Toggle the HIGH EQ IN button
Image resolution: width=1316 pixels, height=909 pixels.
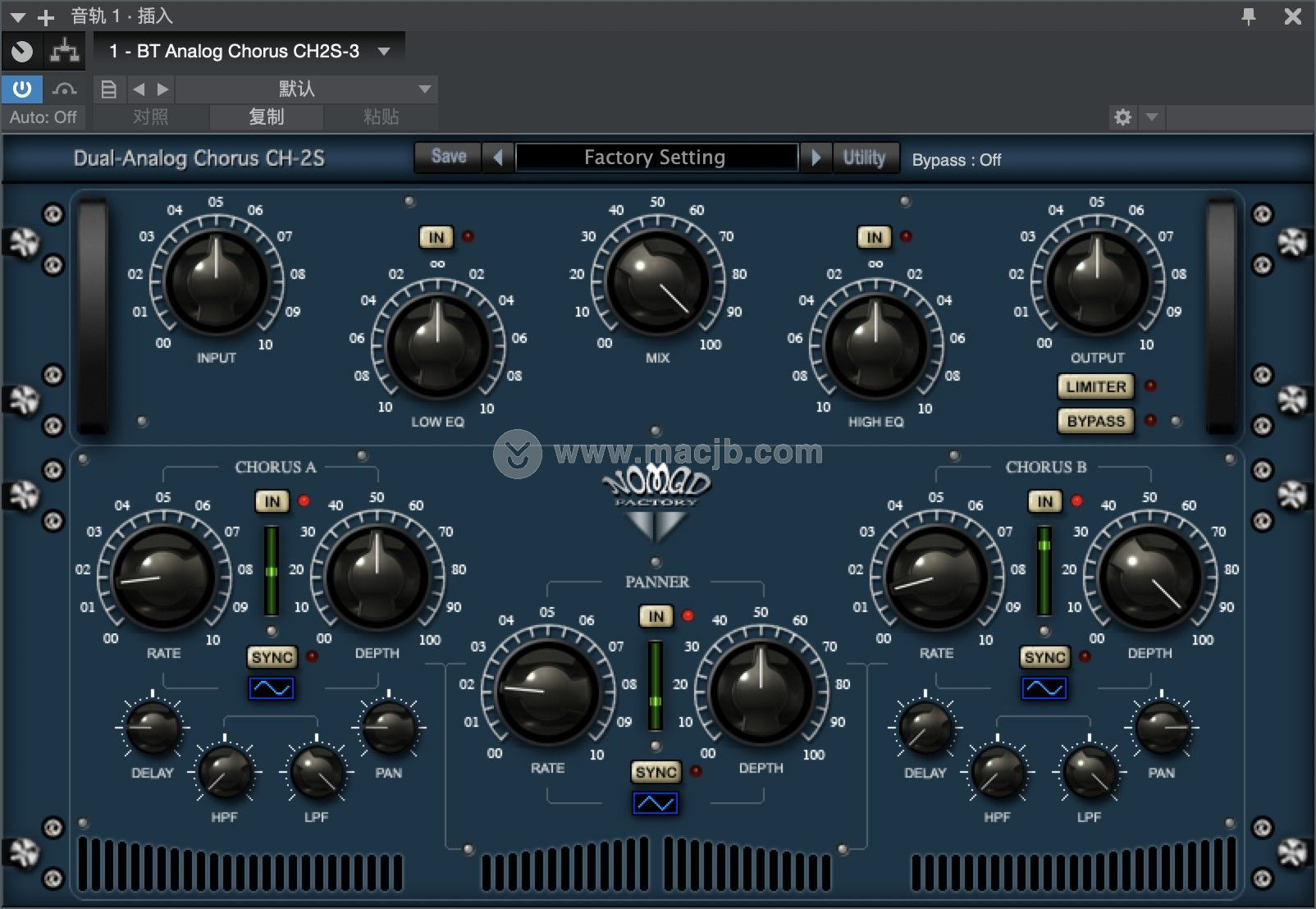pyautogui.click(x=875, y=237)
